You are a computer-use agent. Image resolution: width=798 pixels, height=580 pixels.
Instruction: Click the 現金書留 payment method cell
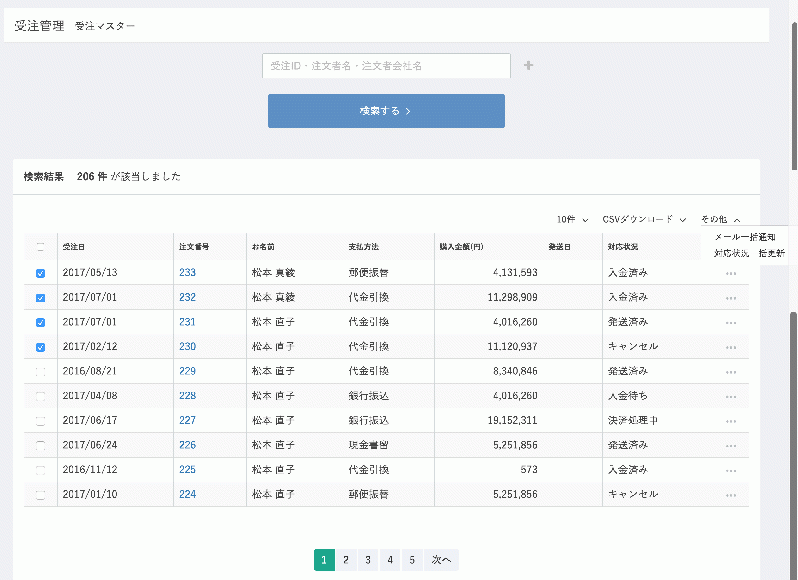tap(368, 445)
